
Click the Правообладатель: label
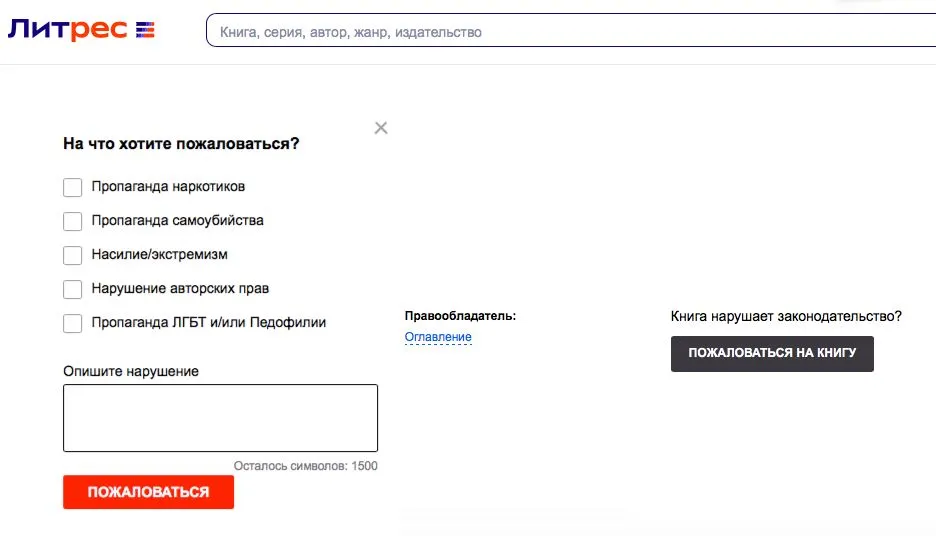460,316
